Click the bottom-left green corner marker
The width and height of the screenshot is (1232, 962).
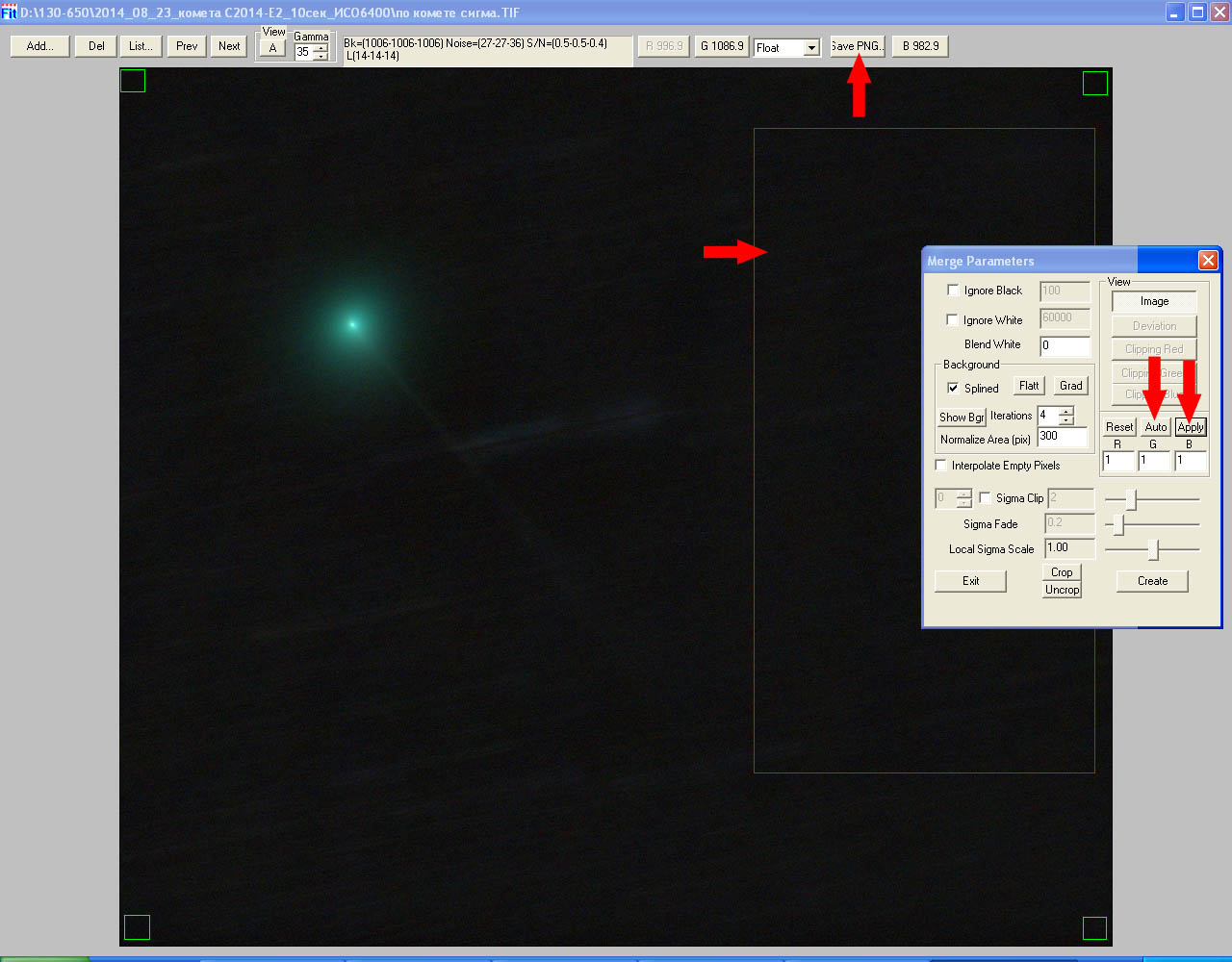(x=138, y=927)
